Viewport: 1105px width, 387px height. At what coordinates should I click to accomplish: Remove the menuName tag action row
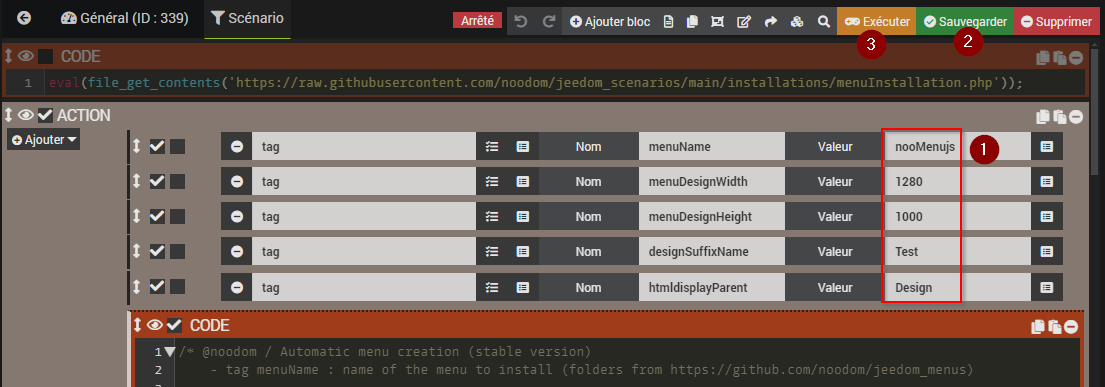coord(237,147)
